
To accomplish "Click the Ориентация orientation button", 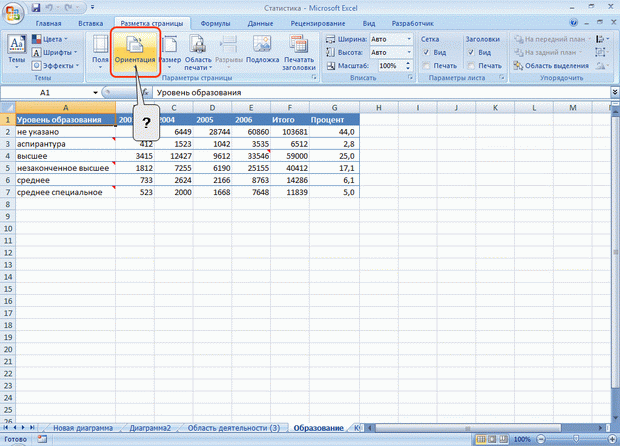I will (x=135, y=52).
